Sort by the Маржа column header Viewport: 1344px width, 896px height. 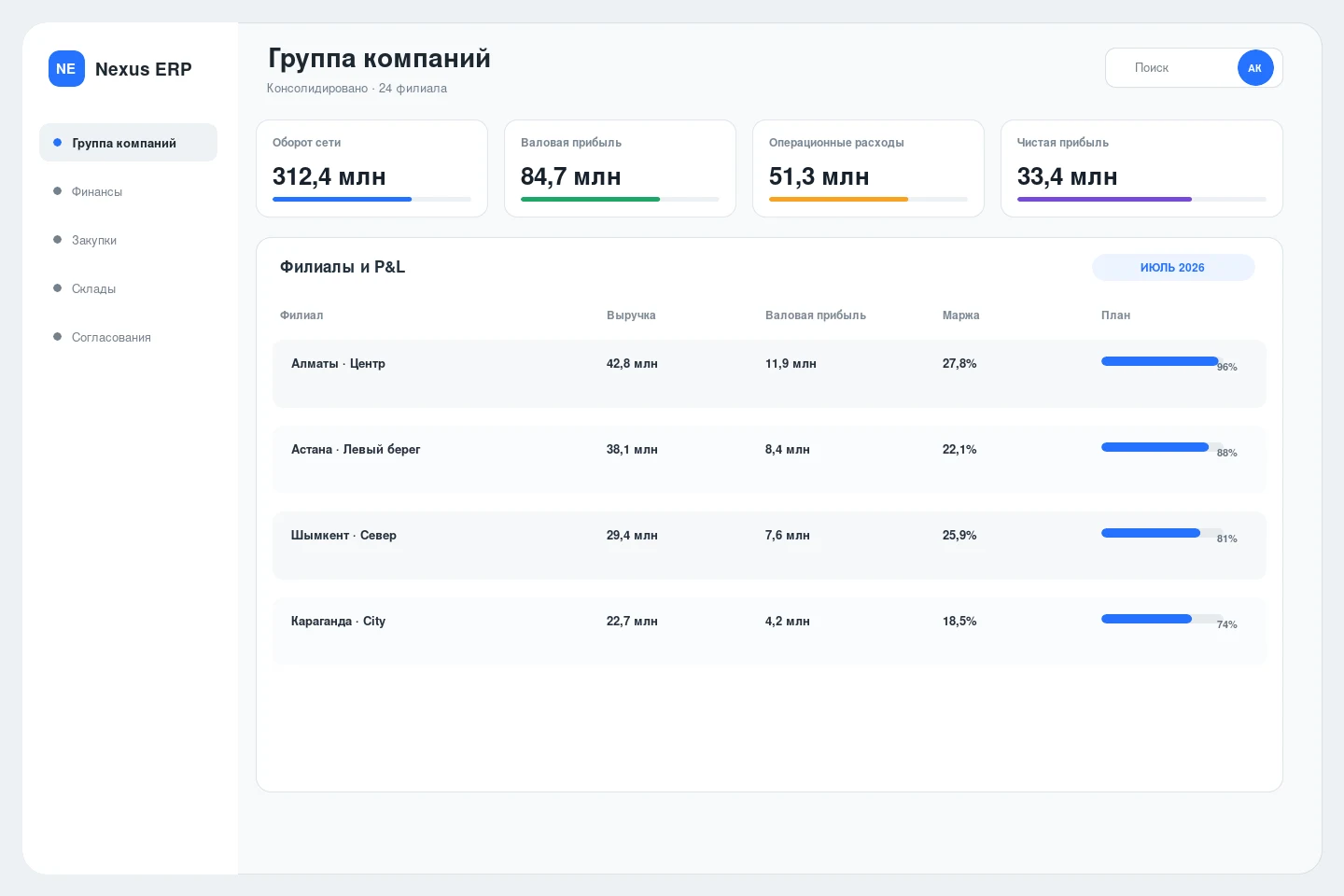[x=961, y=315]
